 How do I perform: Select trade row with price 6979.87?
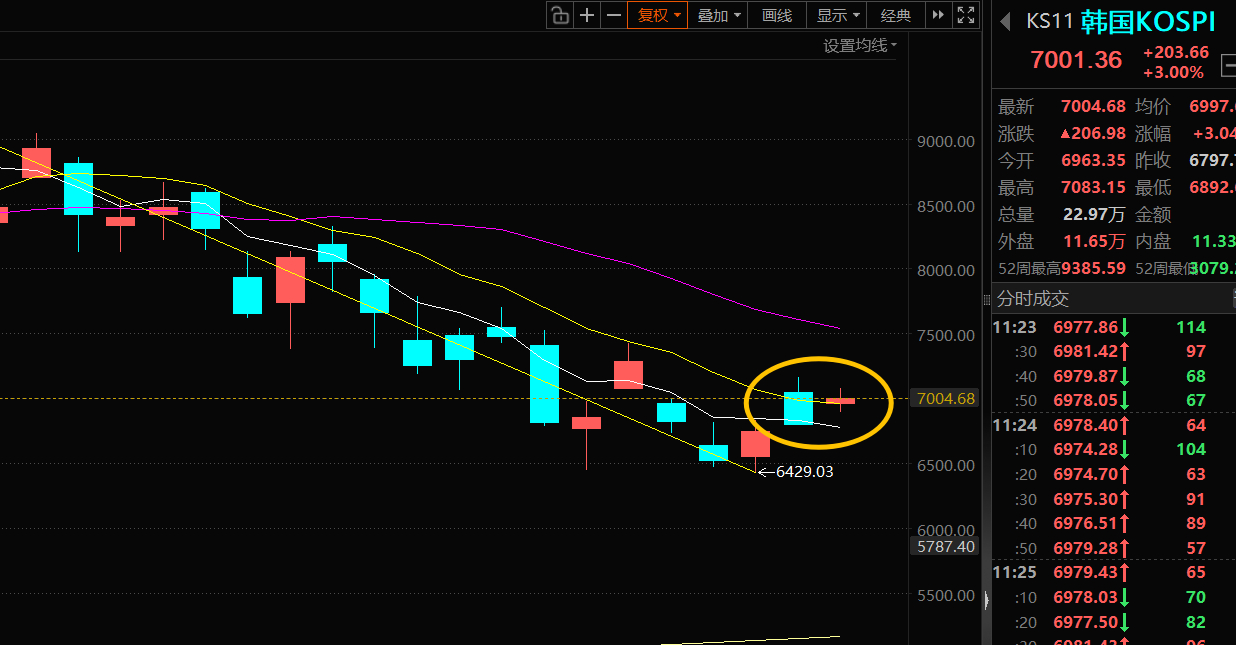[1114, 376]
